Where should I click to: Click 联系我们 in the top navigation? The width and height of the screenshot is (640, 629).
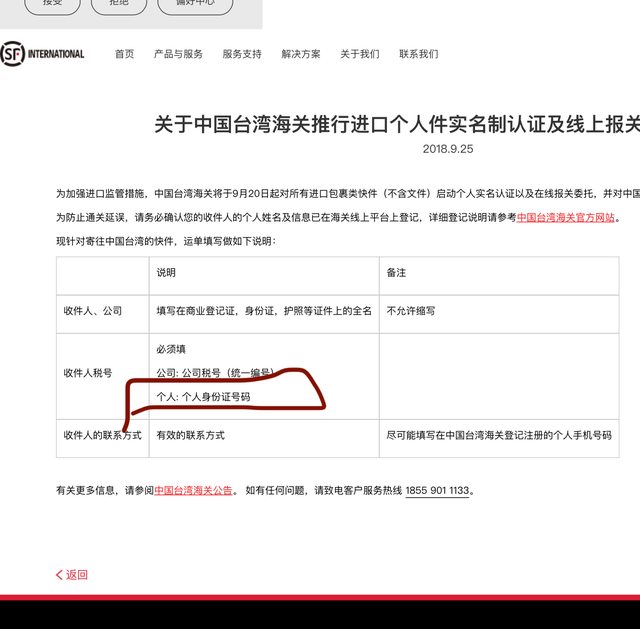pyautogui.click(x=418, y=54)
